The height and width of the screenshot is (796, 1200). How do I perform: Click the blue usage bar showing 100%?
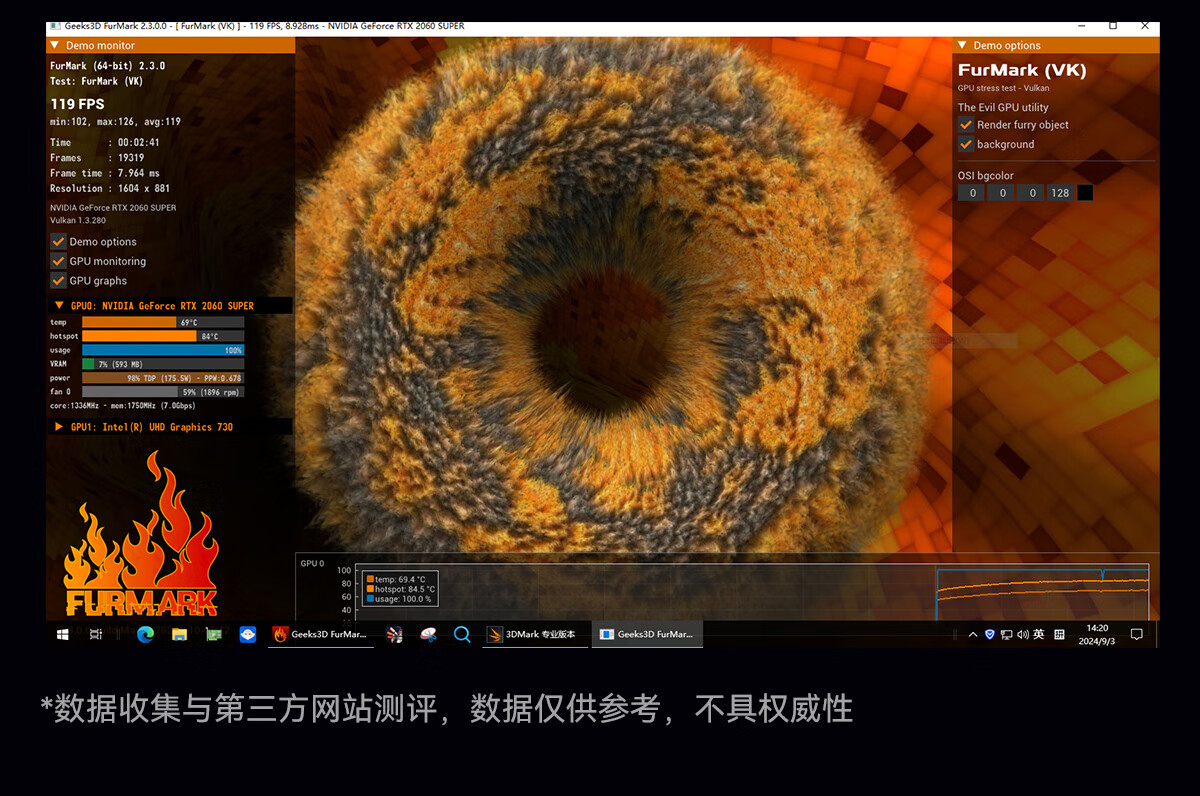coord(163,350)
